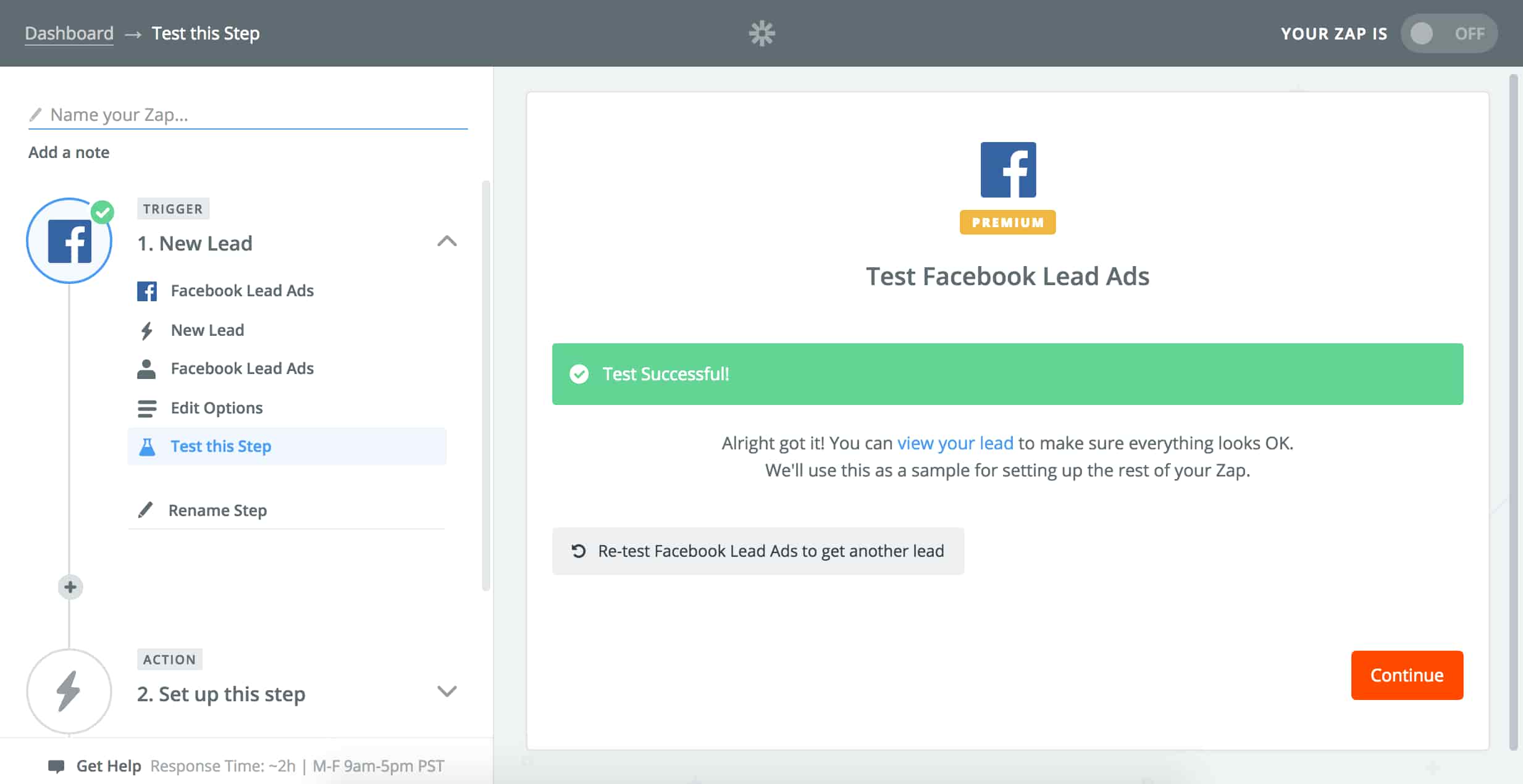Click 'Test this Step' breadcrumb text in header
The height and width of the screenshot is (784, 1523).
click(x=206, y=33)
